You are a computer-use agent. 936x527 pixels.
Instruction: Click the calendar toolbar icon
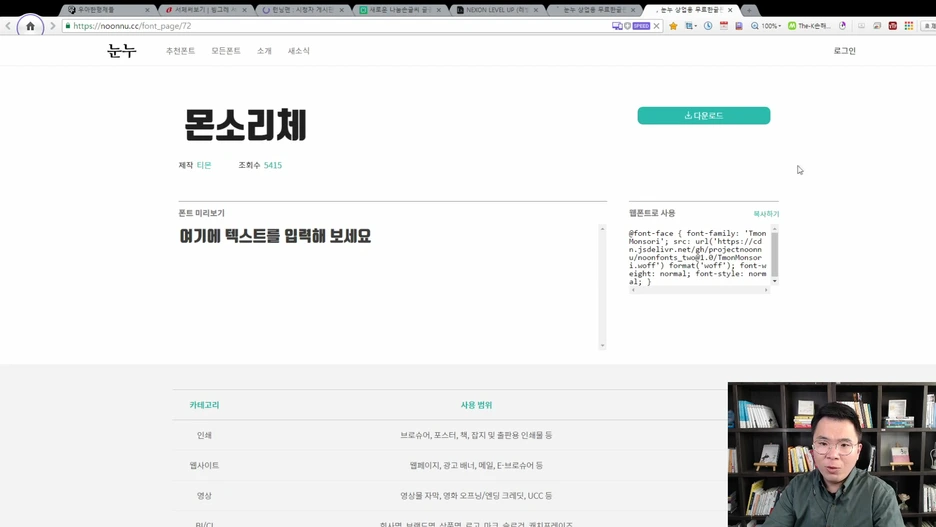(x=723, y=26)
